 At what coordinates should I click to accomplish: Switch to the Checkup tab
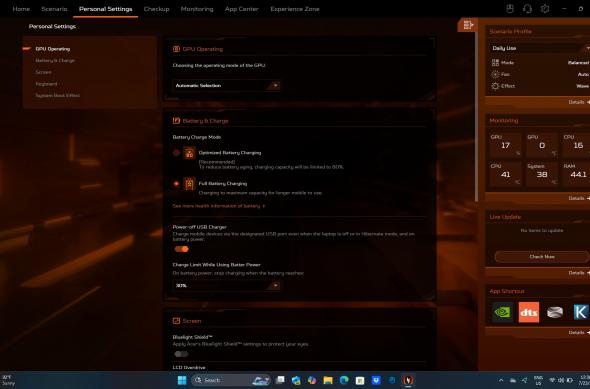157,9
